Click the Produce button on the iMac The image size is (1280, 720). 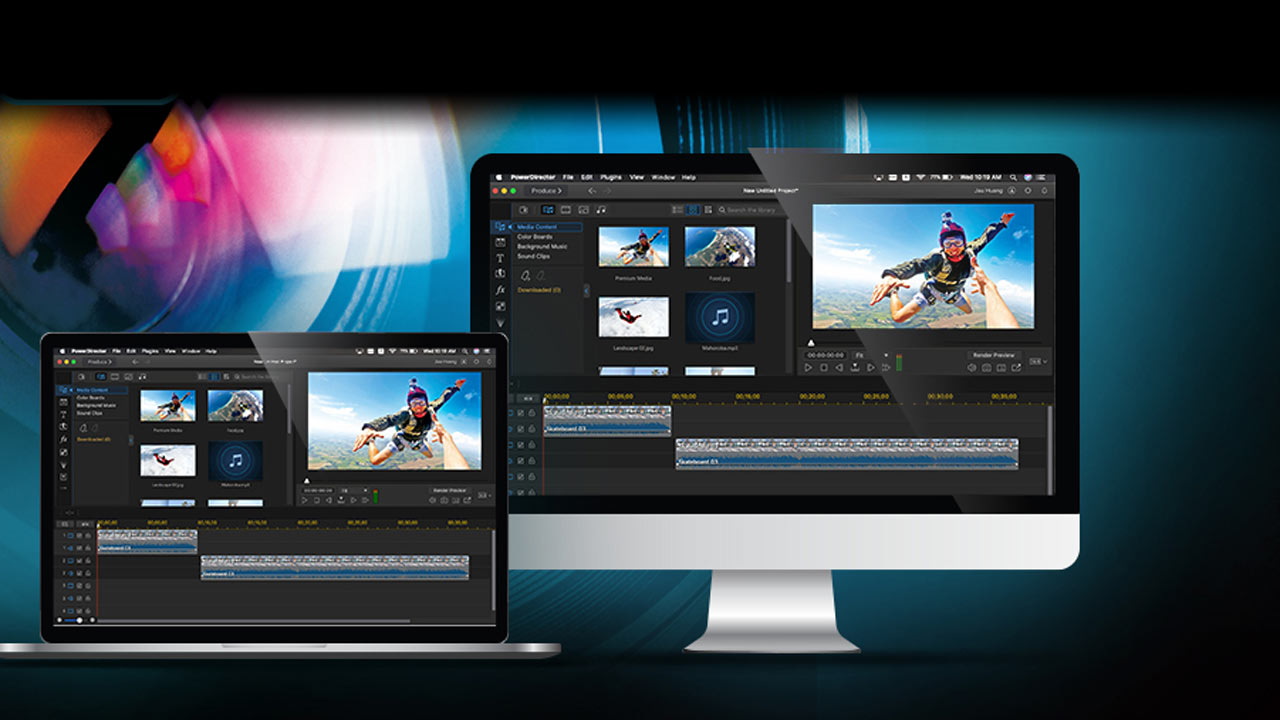coord(546,190)
